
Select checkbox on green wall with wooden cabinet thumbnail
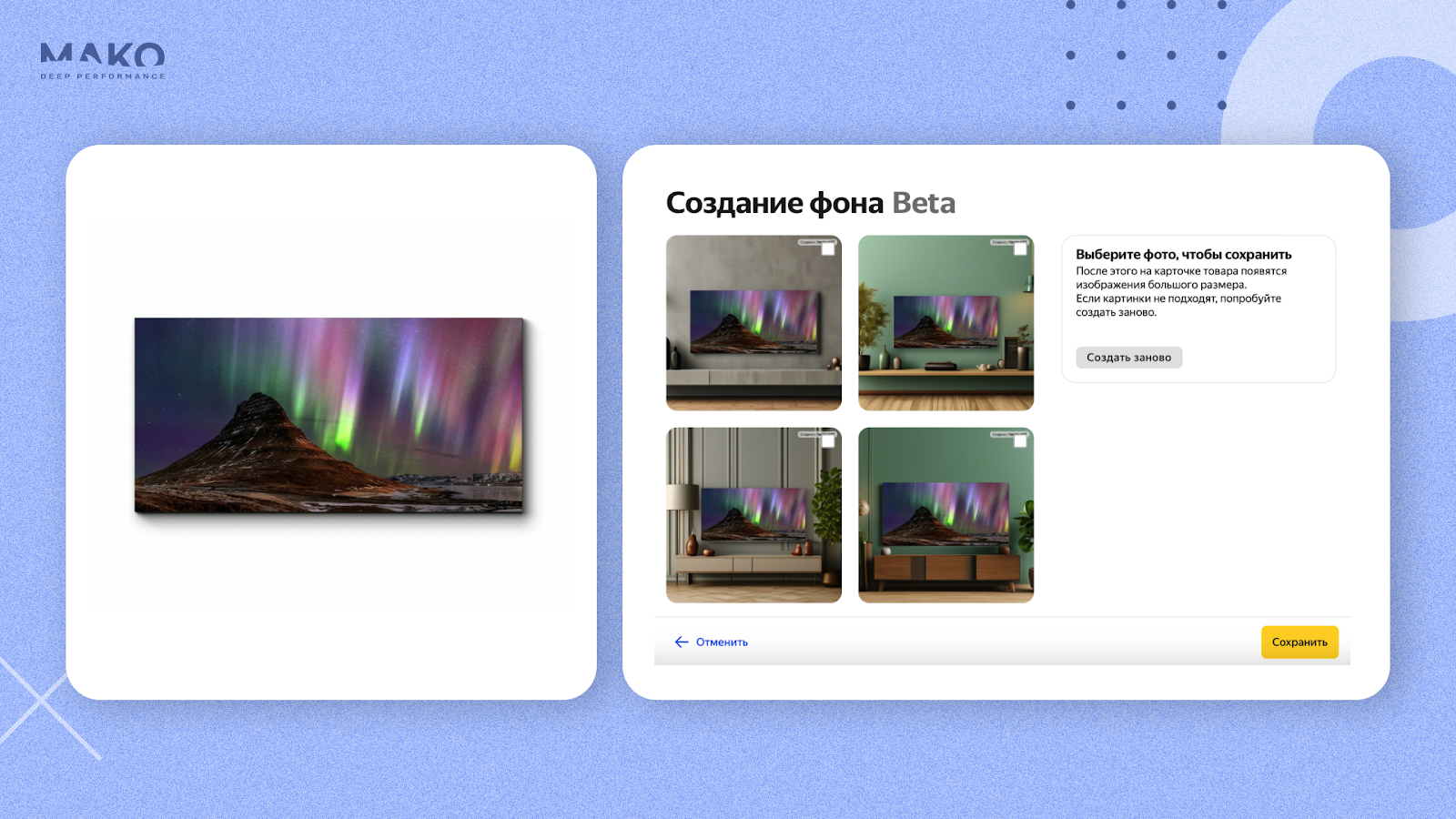[1020, 441]
